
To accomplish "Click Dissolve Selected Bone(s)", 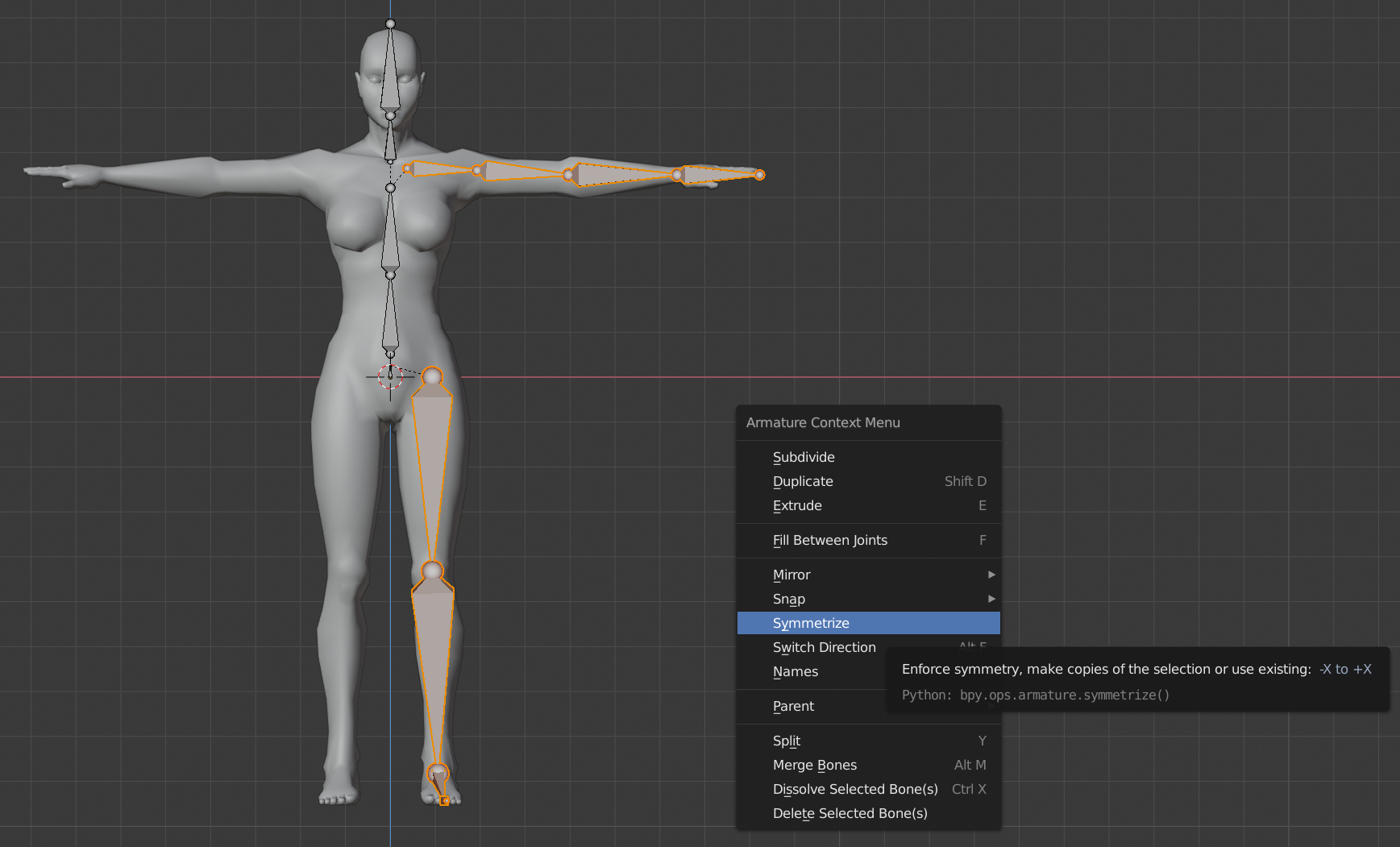I will (868, 789).
